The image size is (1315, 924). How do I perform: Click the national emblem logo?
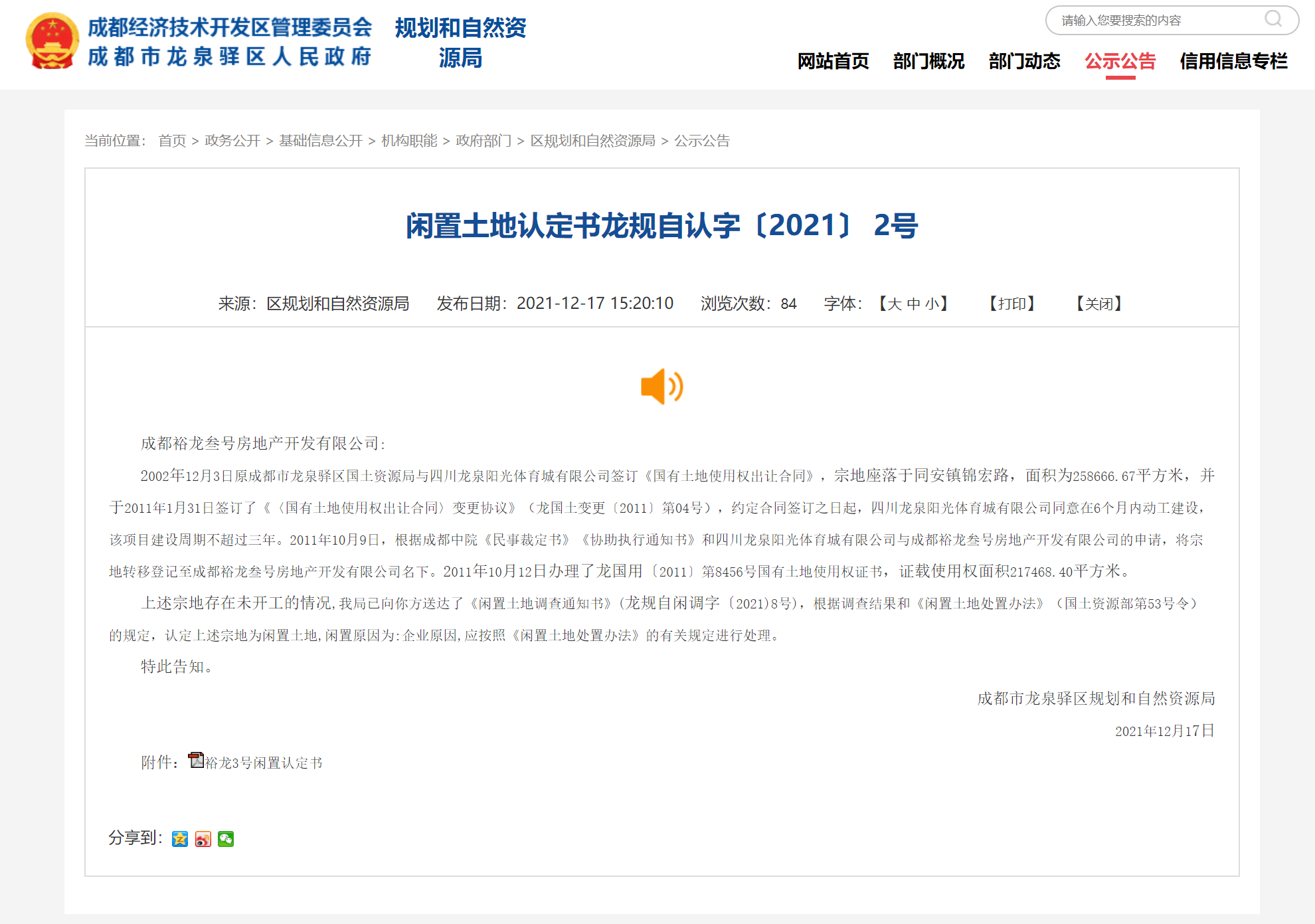pos(52,41)
